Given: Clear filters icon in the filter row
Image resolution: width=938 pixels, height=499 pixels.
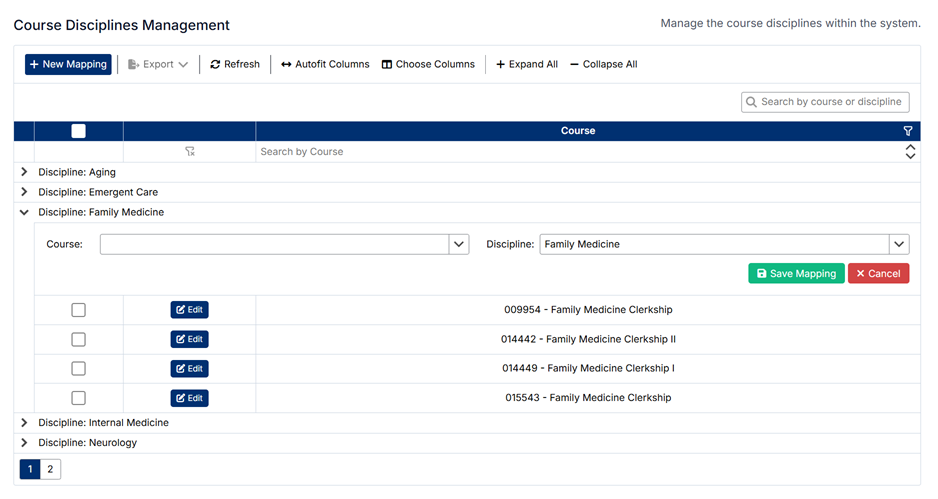Looking at the screenshot, I should pyautogui.click(x=190, y=152).
